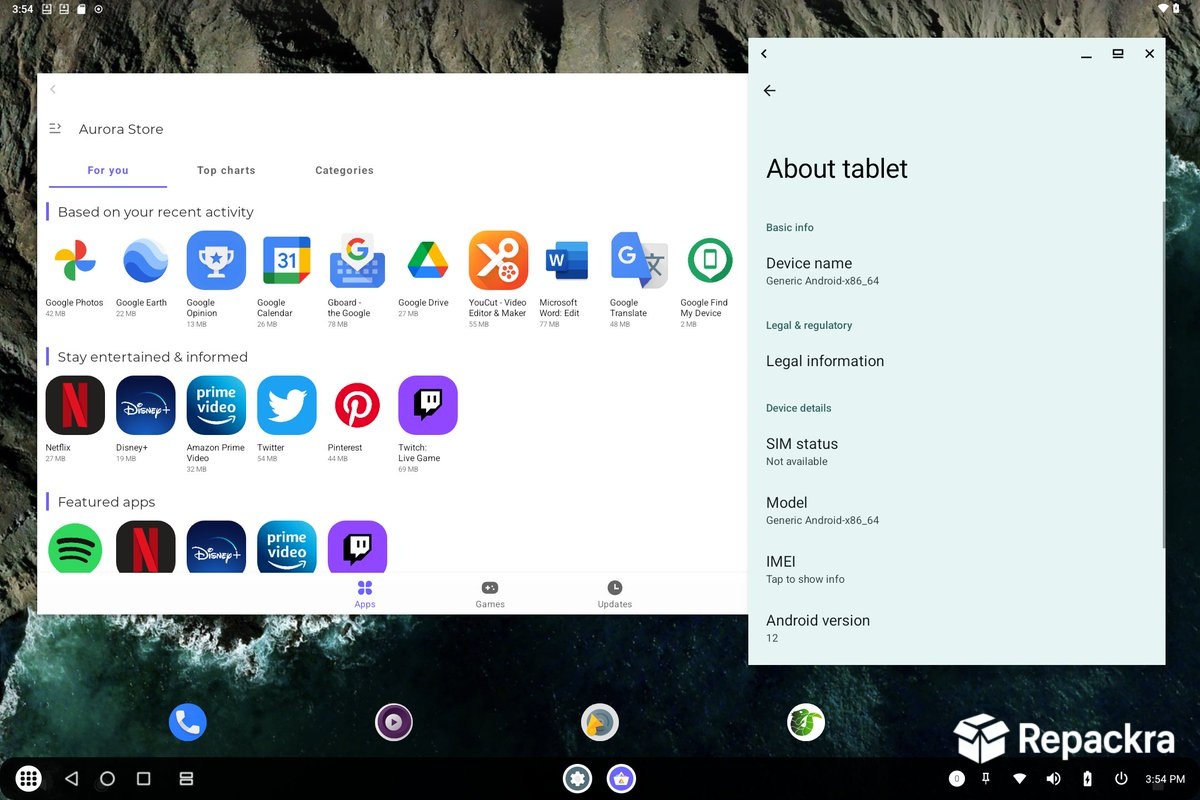Click About tablet scrollbar
Viewport: 1200px width, 800px height.
[x=1163, y=374]
